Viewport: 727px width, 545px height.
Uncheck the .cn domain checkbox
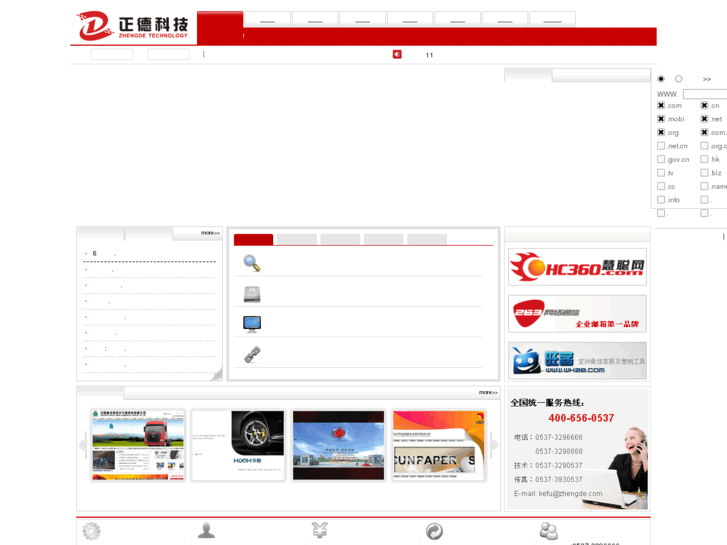coord(704,105)
